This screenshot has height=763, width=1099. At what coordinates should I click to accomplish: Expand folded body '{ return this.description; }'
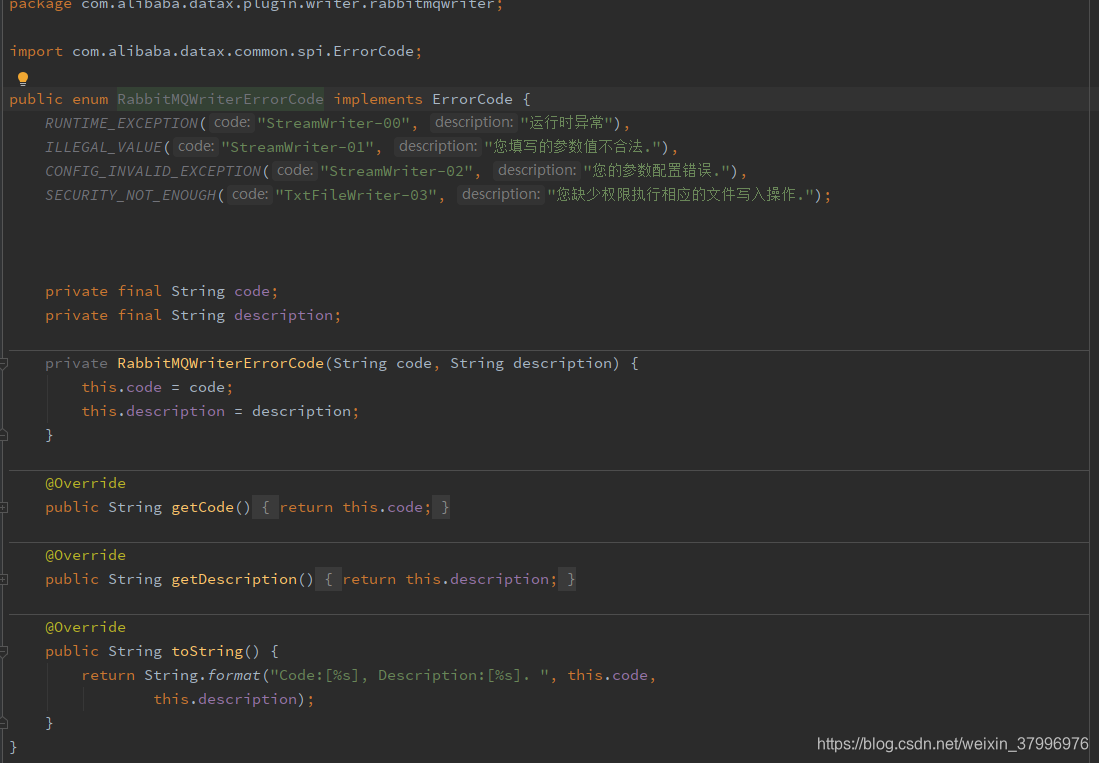coord(446,579)
